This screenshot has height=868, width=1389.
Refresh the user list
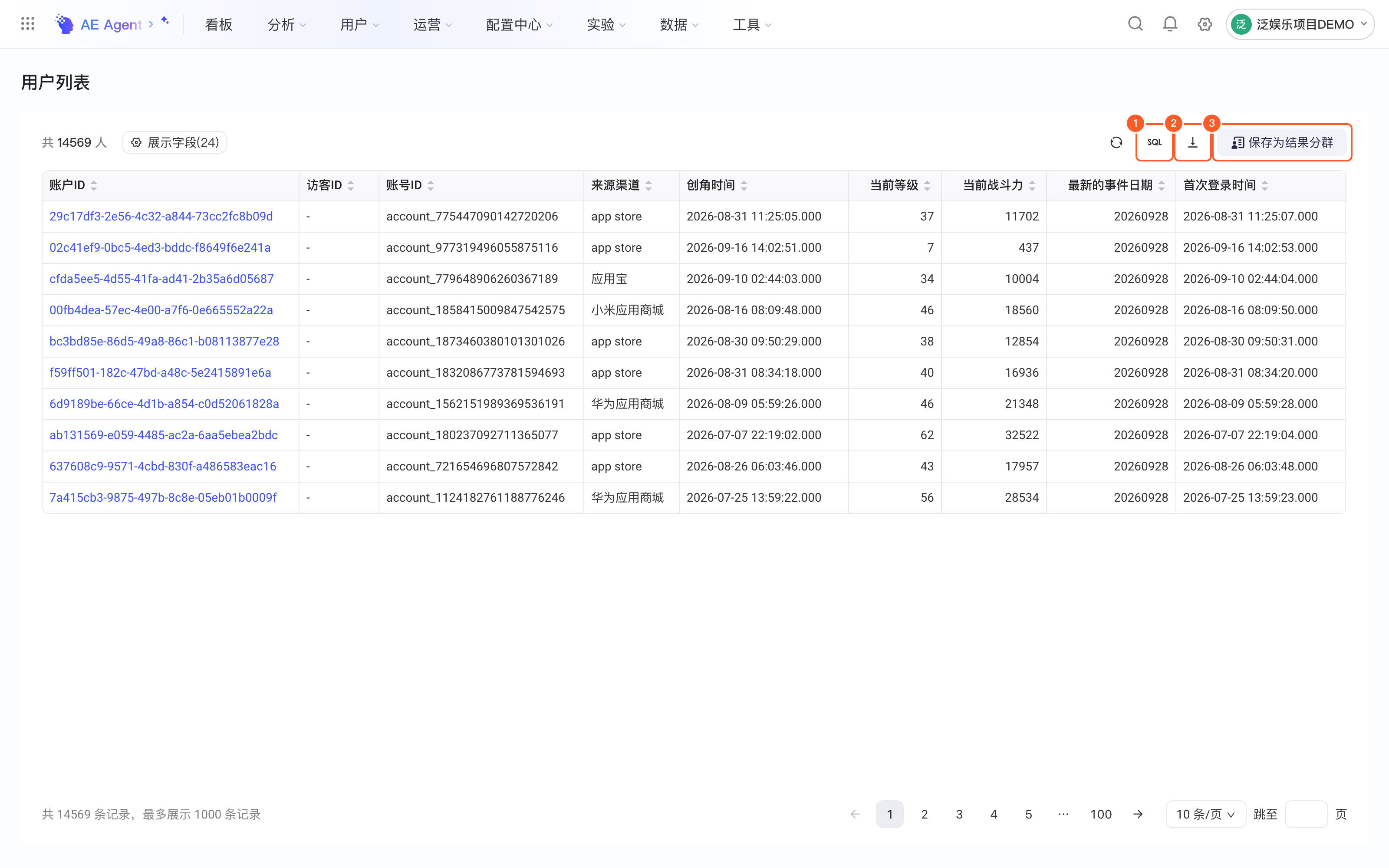click(1116, 142)
